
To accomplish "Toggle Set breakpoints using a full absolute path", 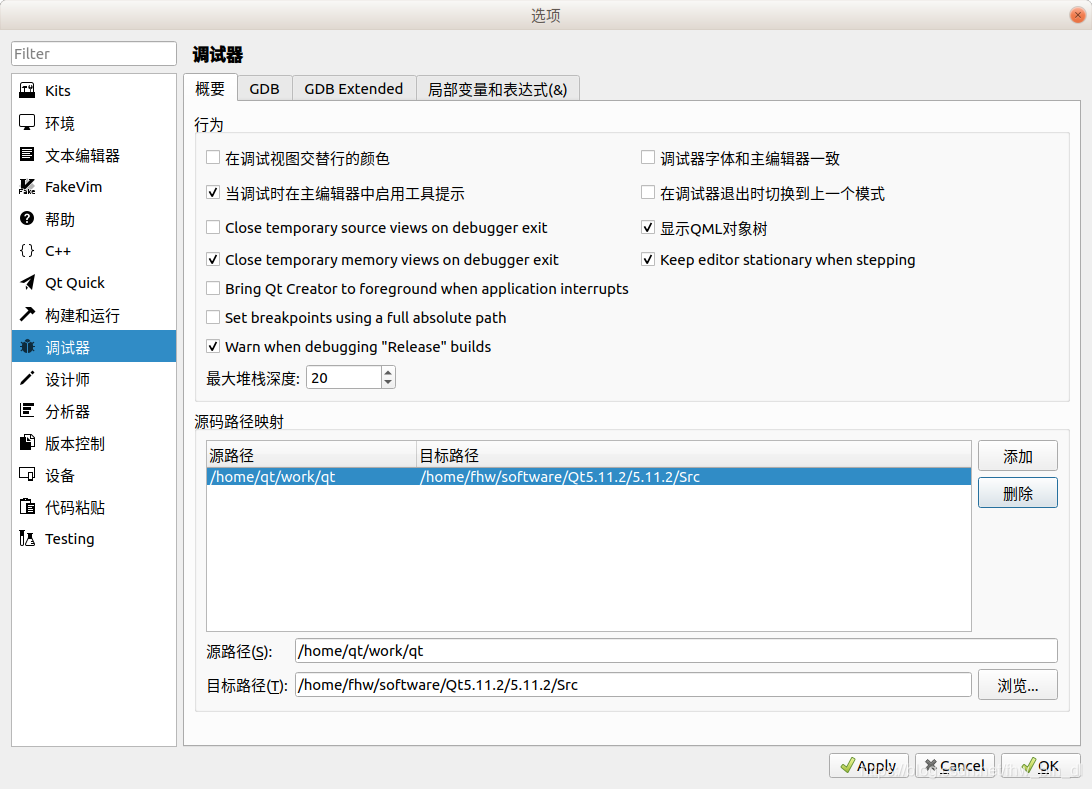I will (x=213, y=318).
